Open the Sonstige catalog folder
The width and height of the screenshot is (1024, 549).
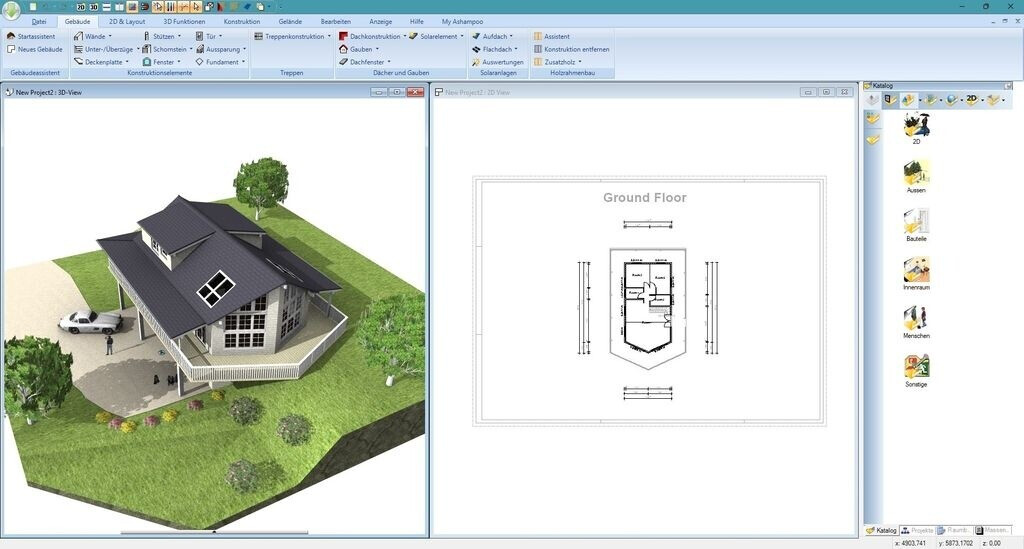(916, 367)
